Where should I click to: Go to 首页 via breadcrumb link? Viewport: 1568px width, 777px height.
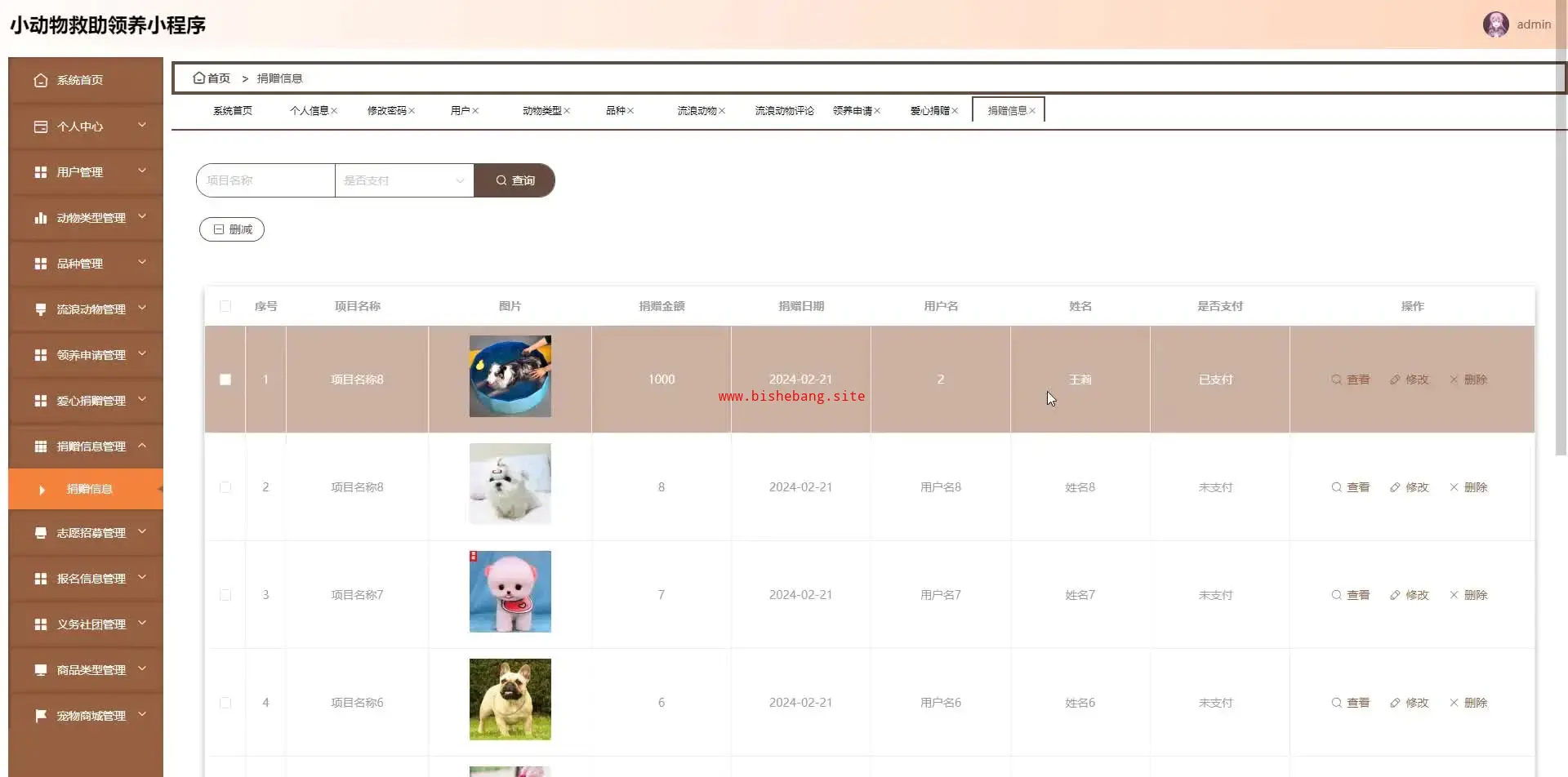pyautogui.click(x=218, y=78)
